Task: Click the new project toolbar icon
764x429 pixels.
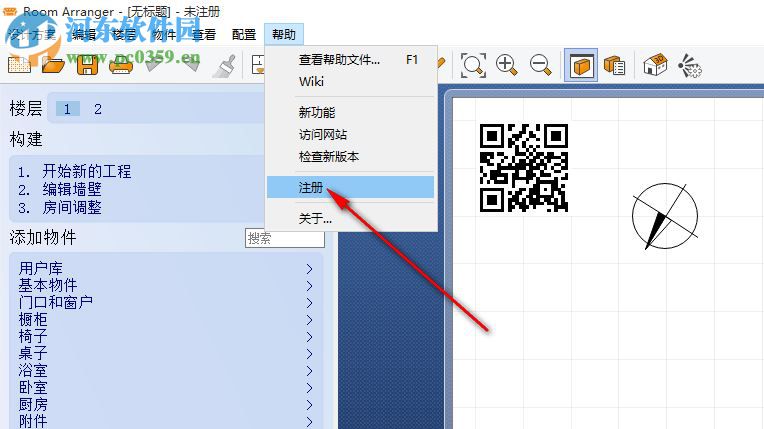Action: click(x=19, y=65)
